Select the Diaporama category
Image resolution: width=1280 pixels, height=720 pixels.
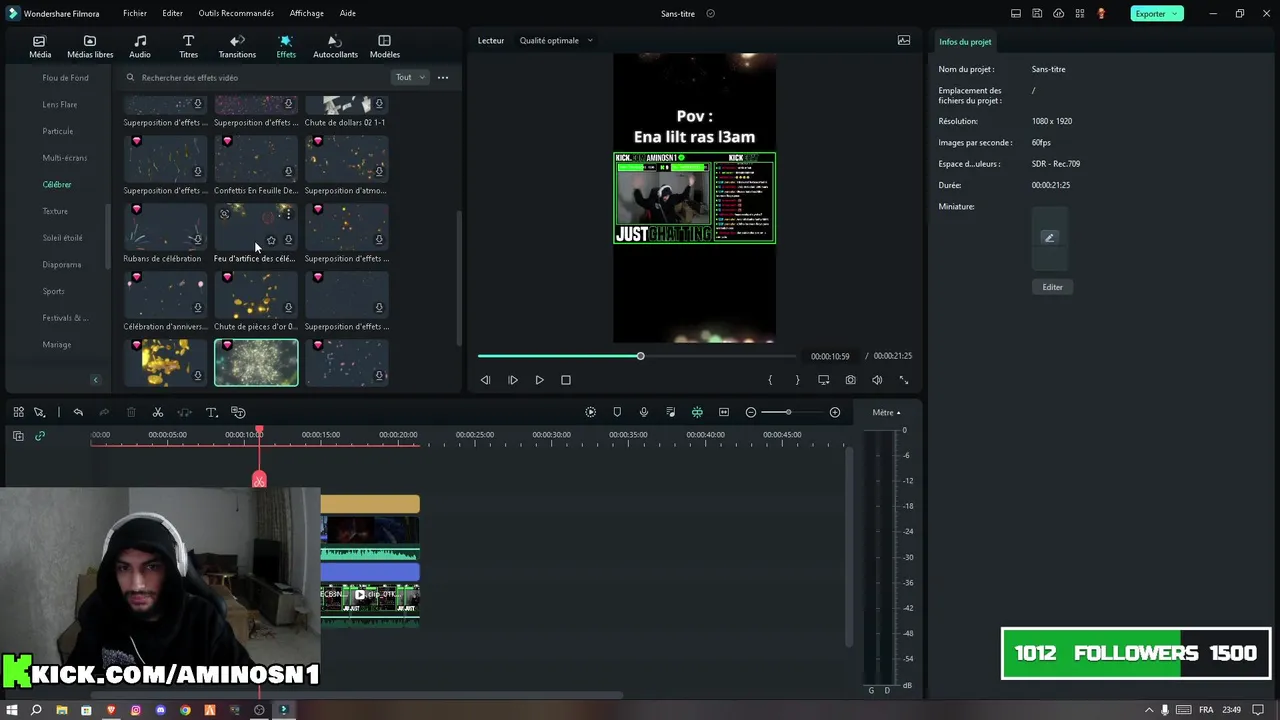(61, 265)
